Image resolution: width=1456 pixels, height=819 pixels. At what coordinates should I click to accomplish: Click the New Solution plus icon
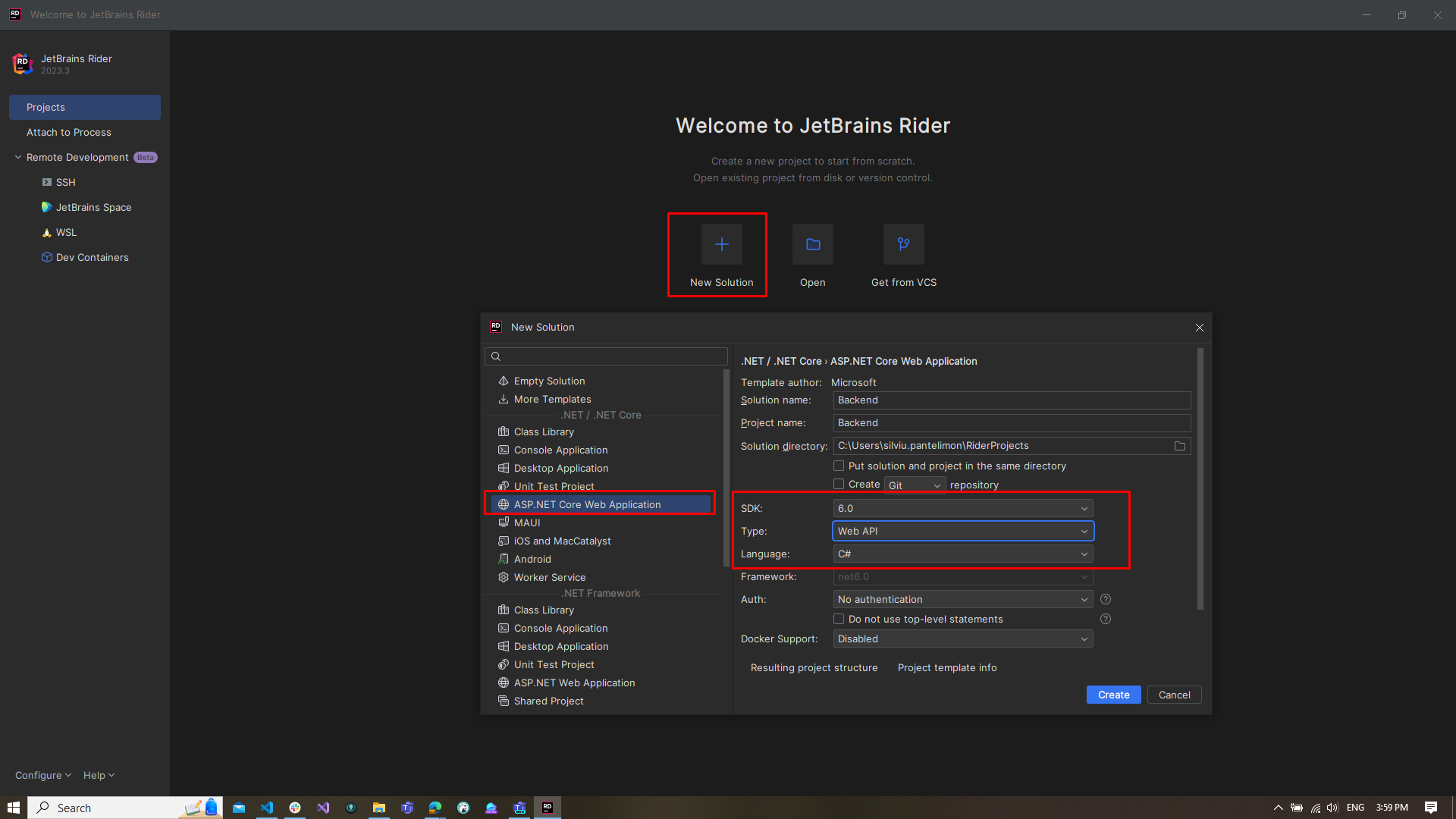pyautogui.click(x=721, y=244)
